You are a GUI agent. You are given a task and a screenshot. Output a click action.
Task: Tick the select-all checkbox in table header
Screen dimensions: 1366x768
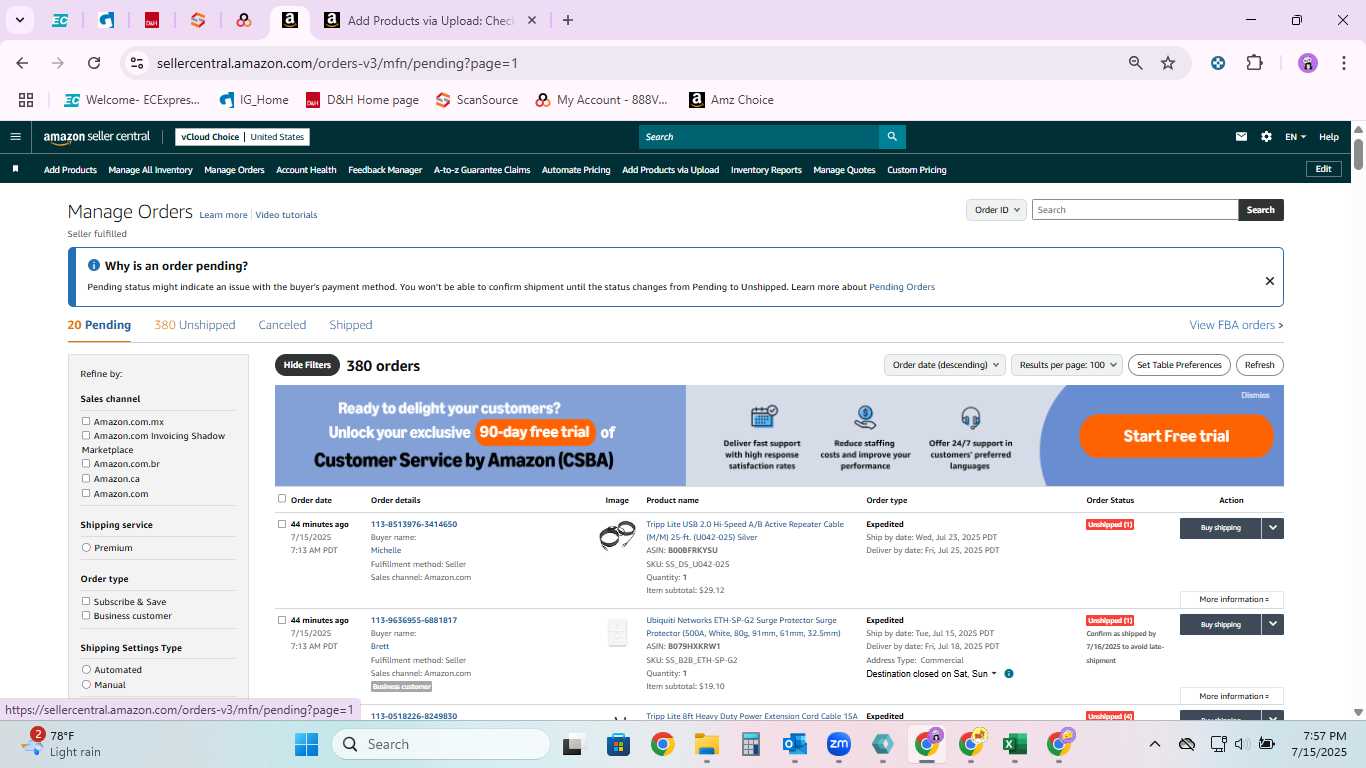click(282, 499)
